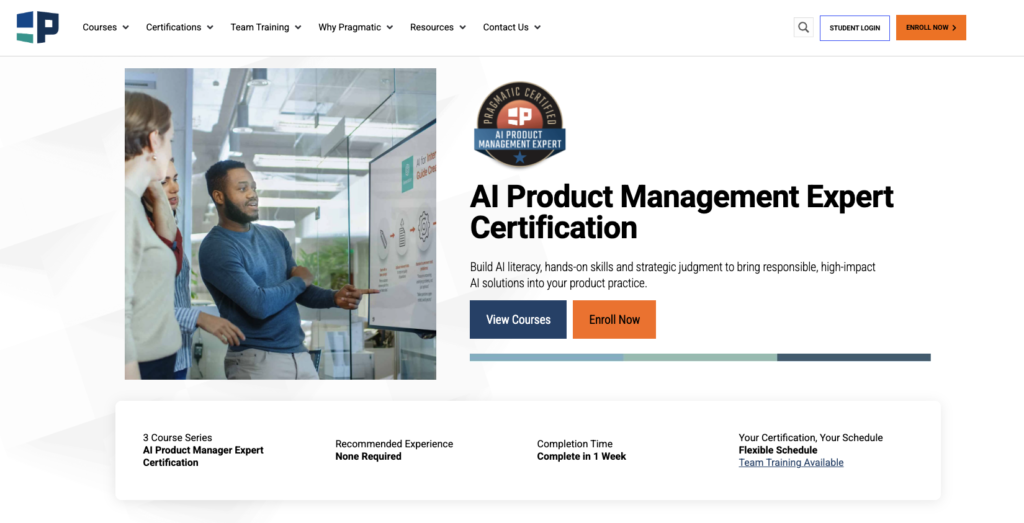Image resolution: width=1024 pixels, height=523 pixels.
Task: Expand the Team Training menu chevron
Action: [298, 27]
